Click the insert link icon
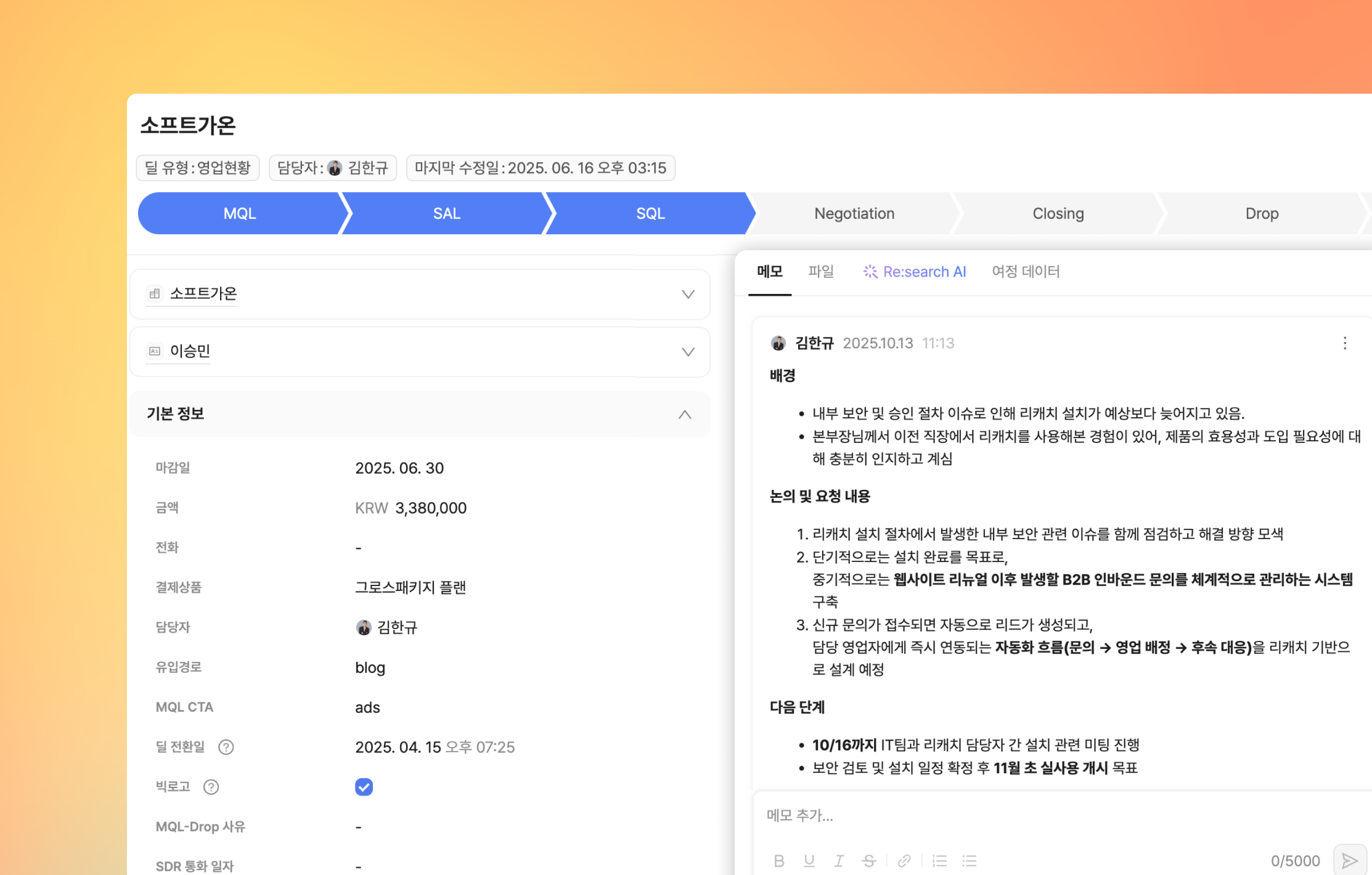 pyautogui.click(x=904, y=861)
